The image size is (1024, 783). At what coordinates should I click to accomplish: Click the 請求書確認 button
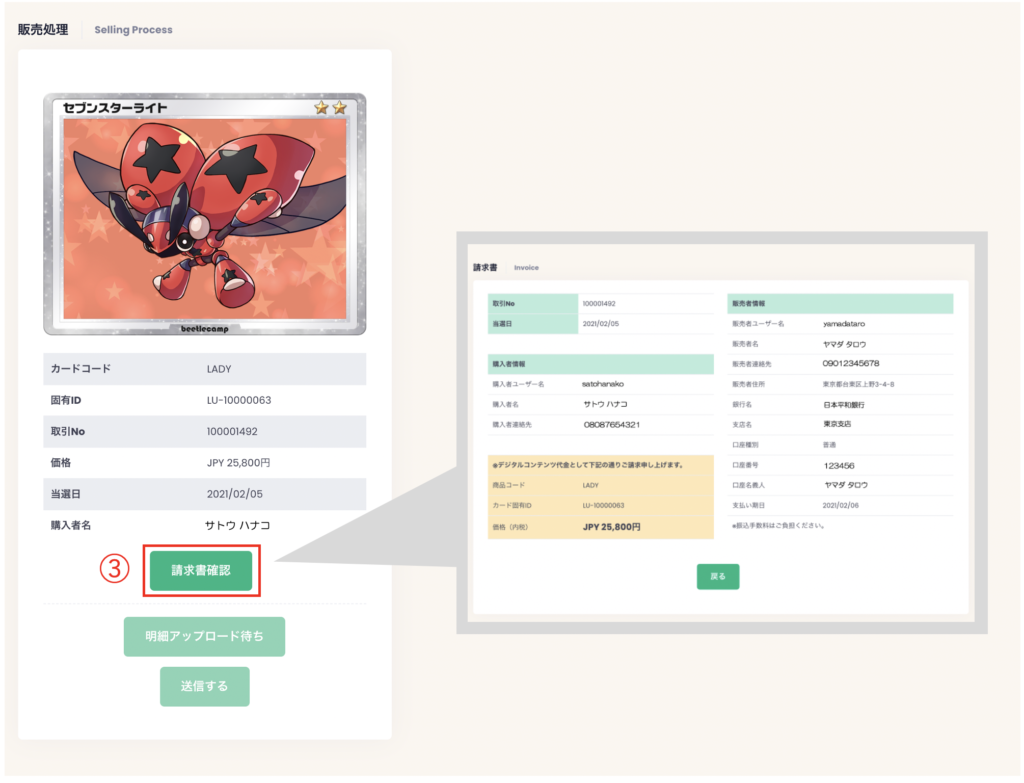(x=201, y=571)
